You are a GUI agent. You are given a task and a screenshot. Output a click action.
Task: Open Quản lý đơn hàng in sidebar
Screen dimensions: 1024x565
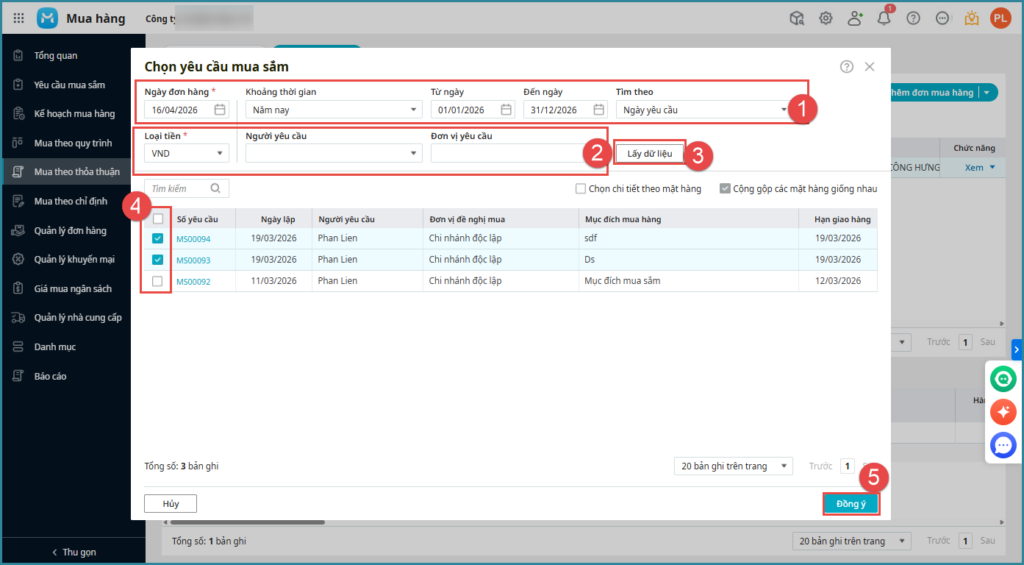coord(70,231)
